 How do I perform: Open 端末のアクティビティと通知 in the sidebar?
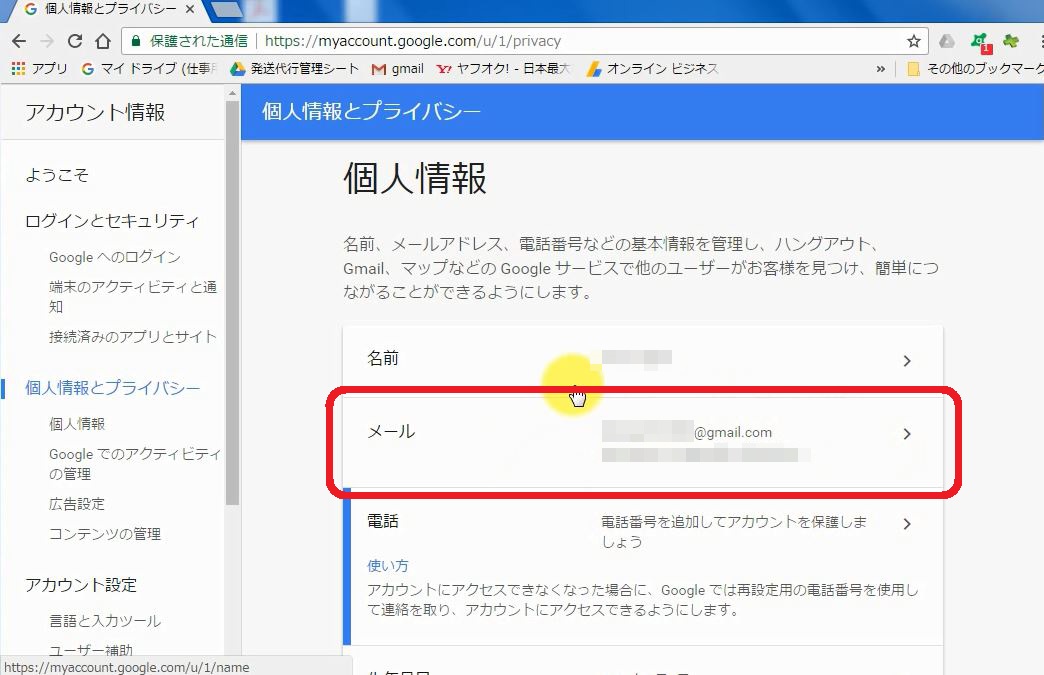click(133, 297)
